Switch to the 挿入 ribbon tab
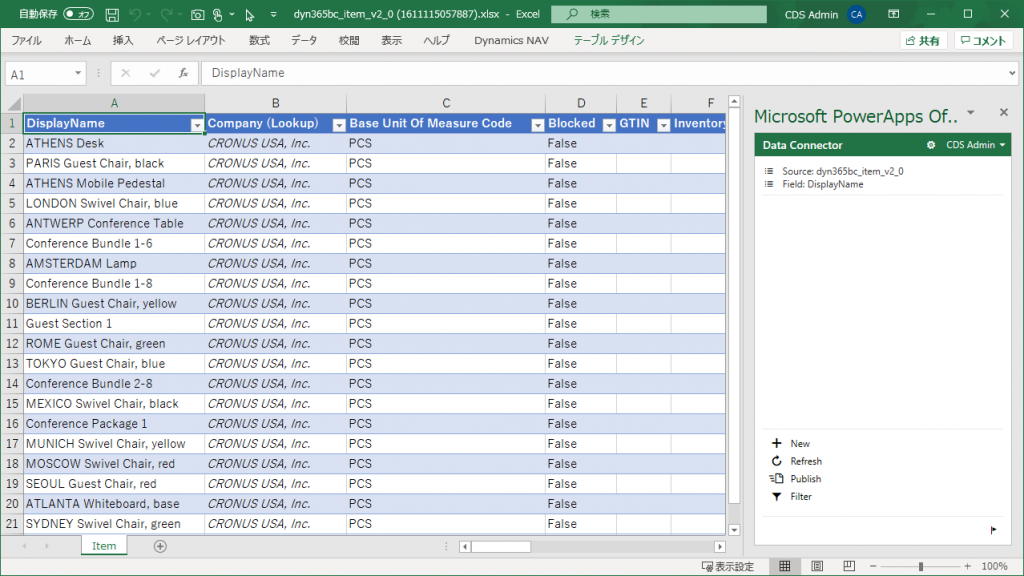 (x=123, y=40)
